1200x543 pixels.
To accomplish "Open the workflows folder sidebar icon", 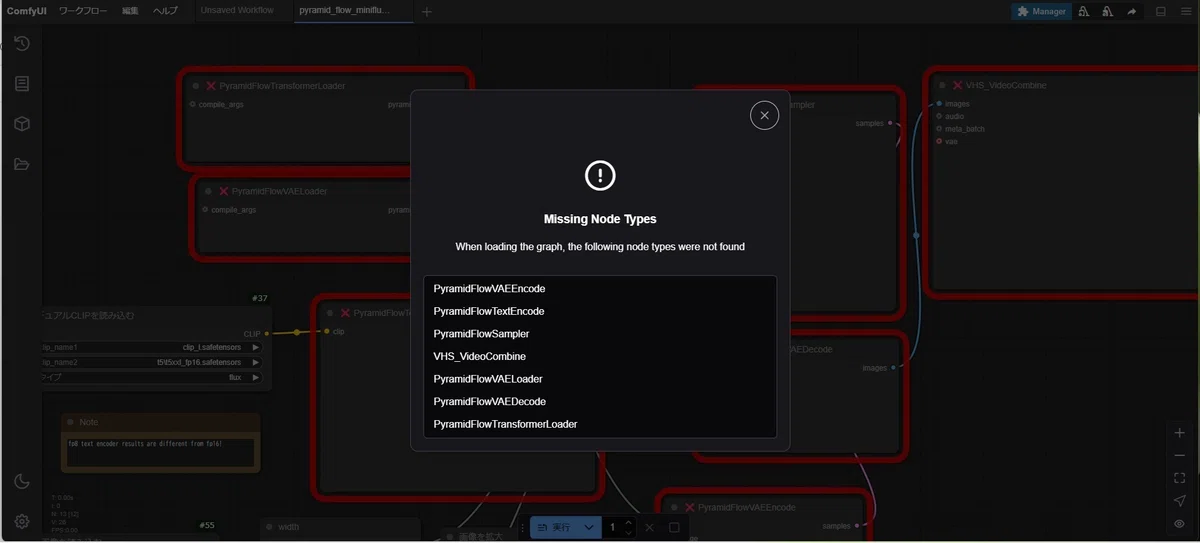I will (22, 164).
